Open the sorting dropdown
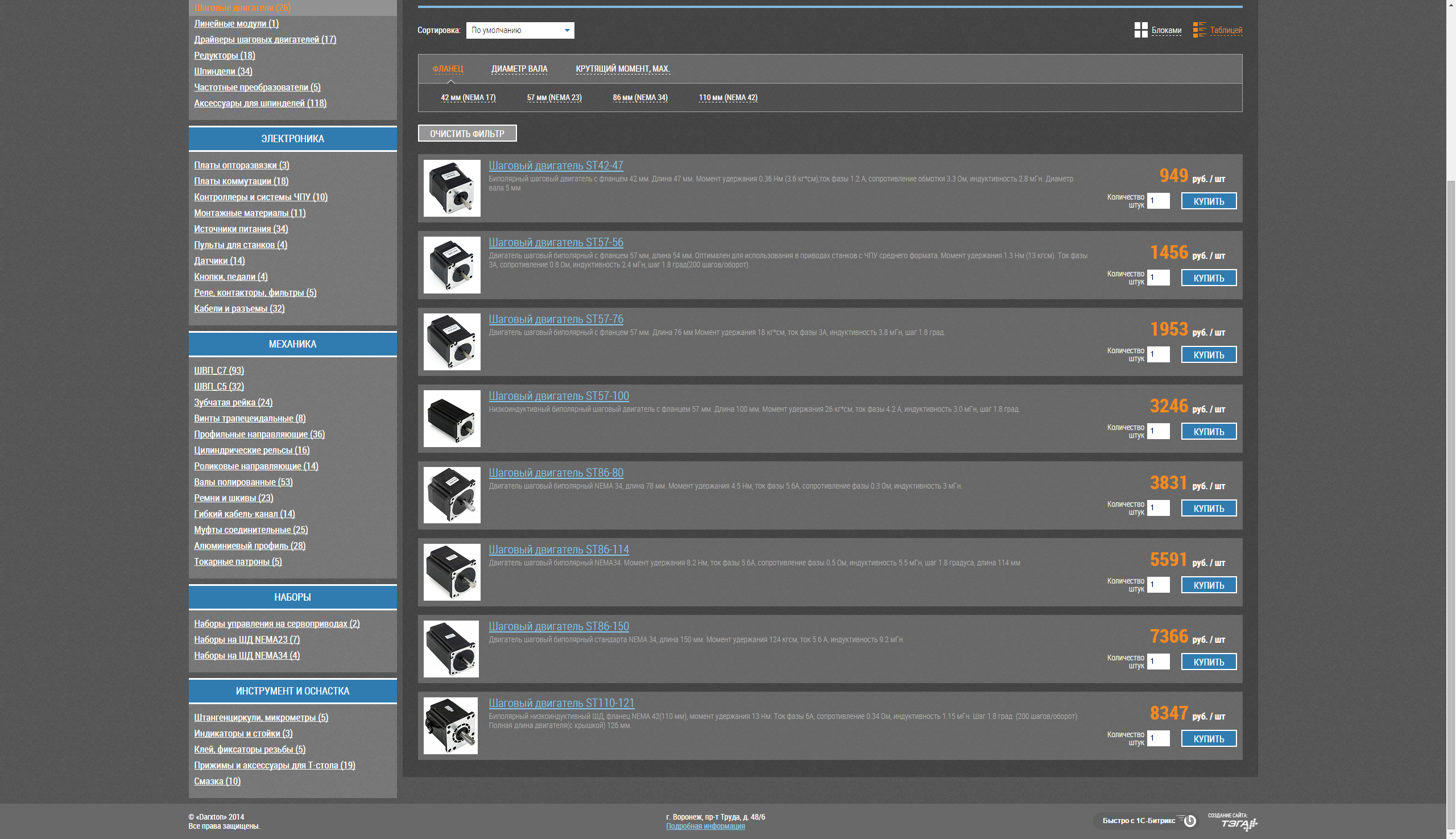The image size is (1456, 839). (x=520, y=30)
